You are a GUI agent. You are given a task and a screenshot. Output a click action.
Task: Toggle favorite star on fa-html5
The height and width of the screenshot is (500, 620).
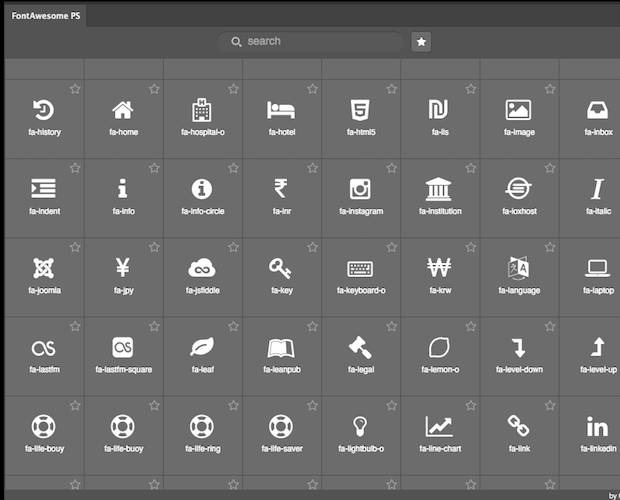391,89
